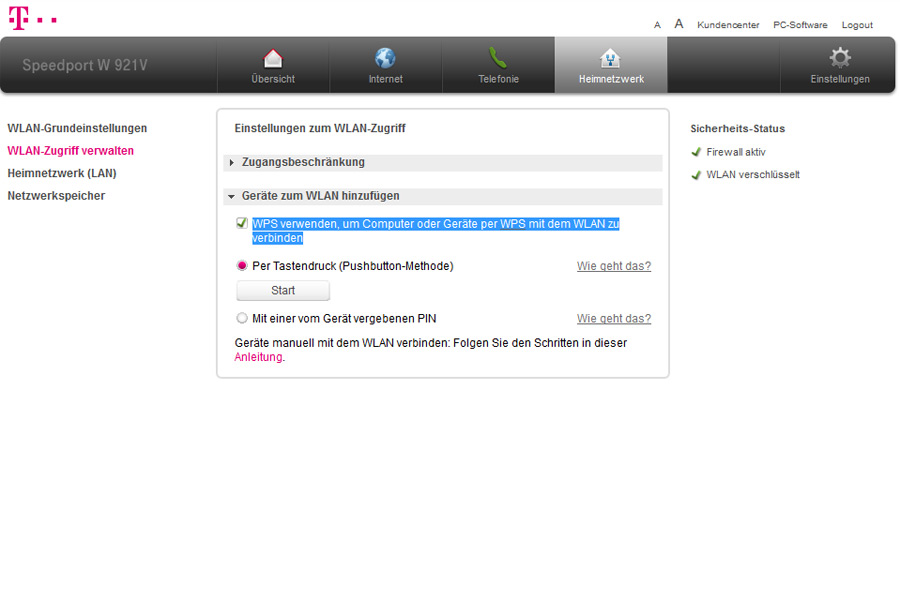Open Heimnetzwerk (LAN) in the sidebar
Viewport: 900px width, 600px height.
coord(62,173)
